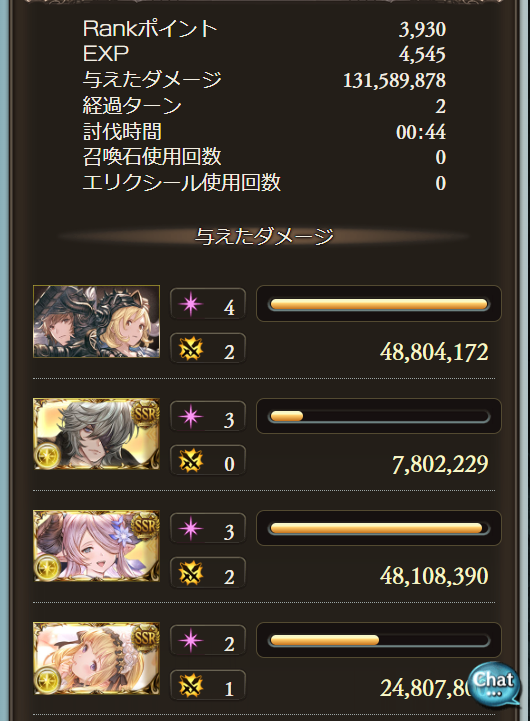Click the charge-attack icon for the 48,108,390 row
The height and width of the screenshot is (721, 530).
pyautogui.click(x=191, y=573)
